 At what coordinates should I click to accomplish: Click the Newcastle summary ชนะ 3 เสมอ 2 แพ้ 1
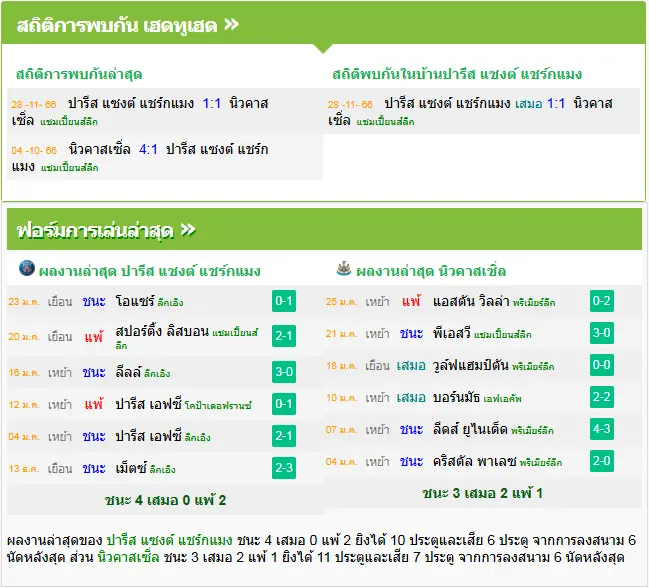coord(482,493)
